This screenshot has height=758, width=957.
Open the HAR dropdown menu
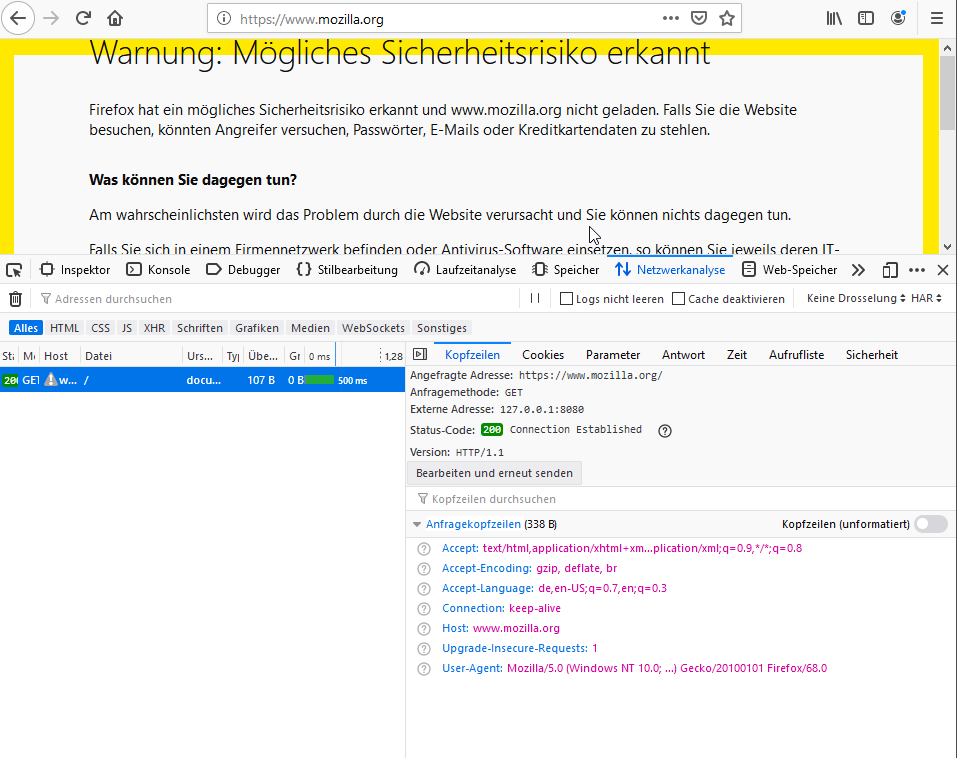click(926, 298)
